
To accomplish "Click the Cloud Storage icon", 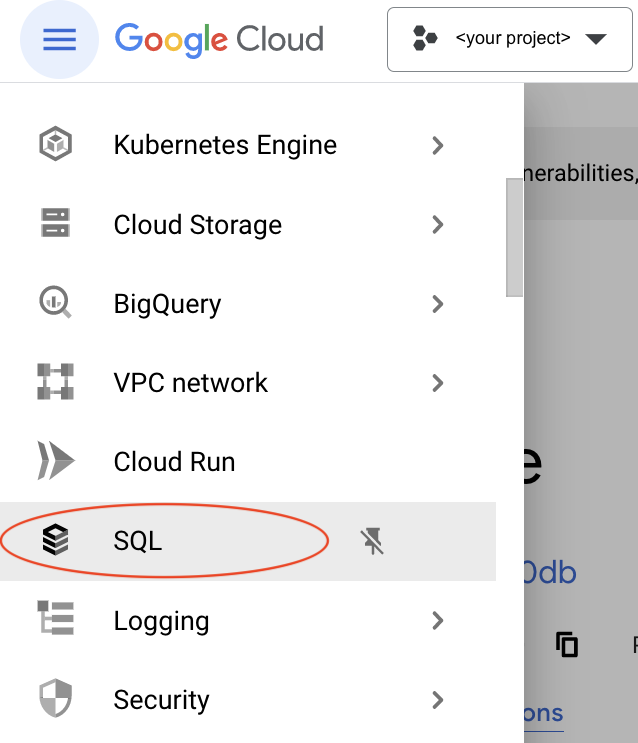I will (55, 224).
